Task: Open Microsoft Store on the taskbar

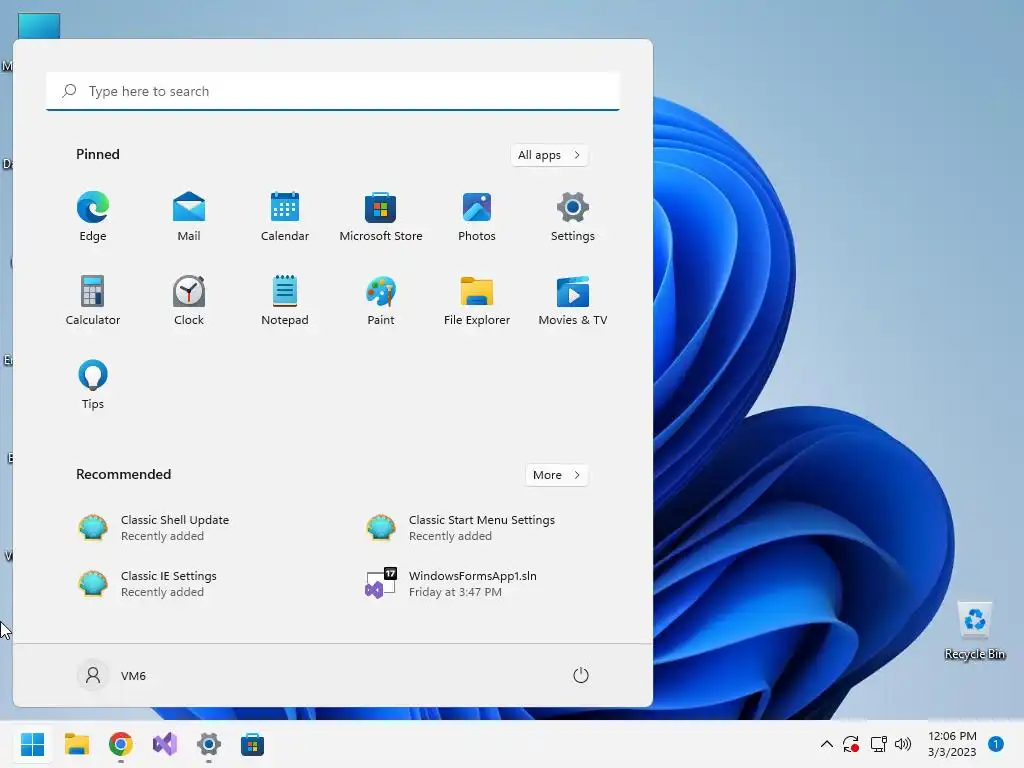Action: (252, 744)
